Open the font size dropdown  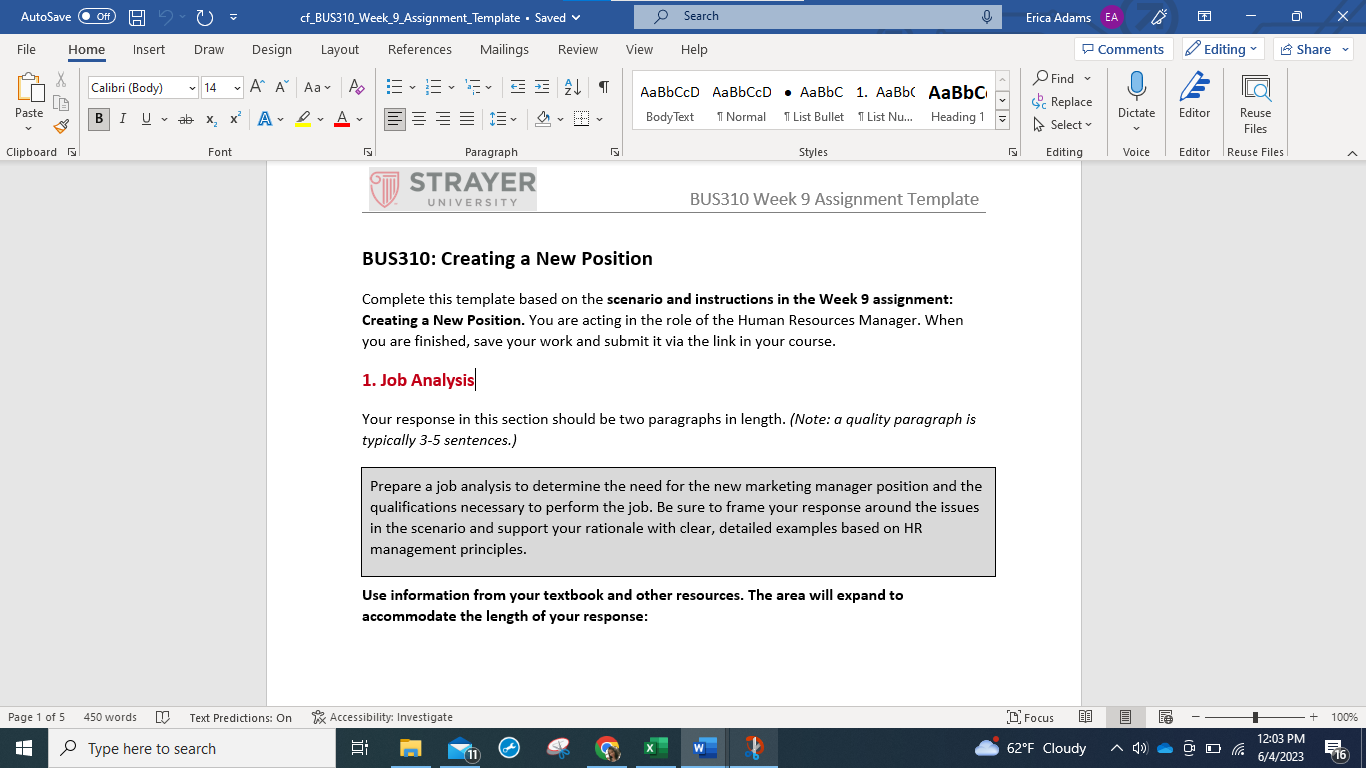point(236,87)
